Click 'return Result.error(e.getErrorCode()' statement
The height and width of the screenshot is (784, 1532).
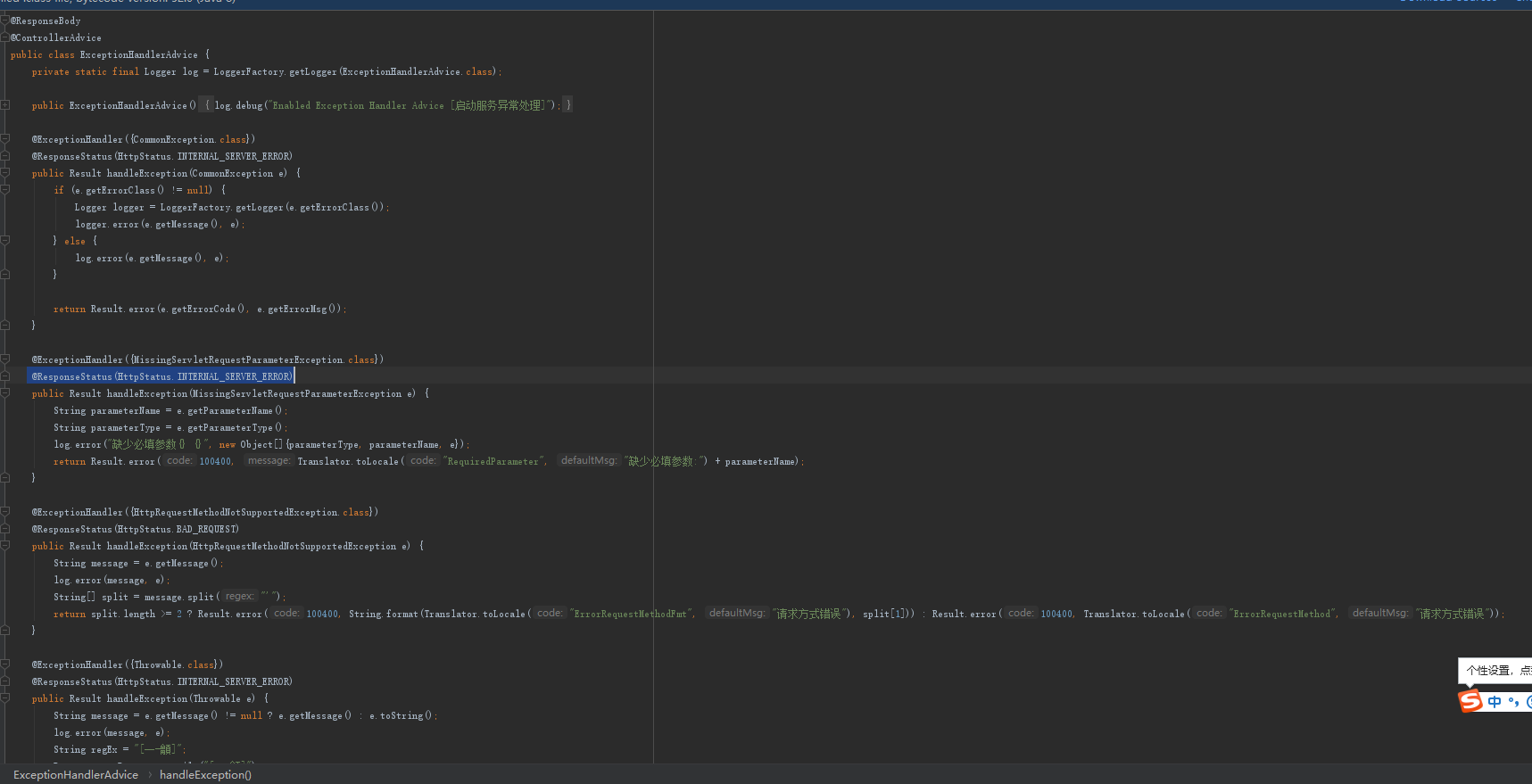[200, 309]
